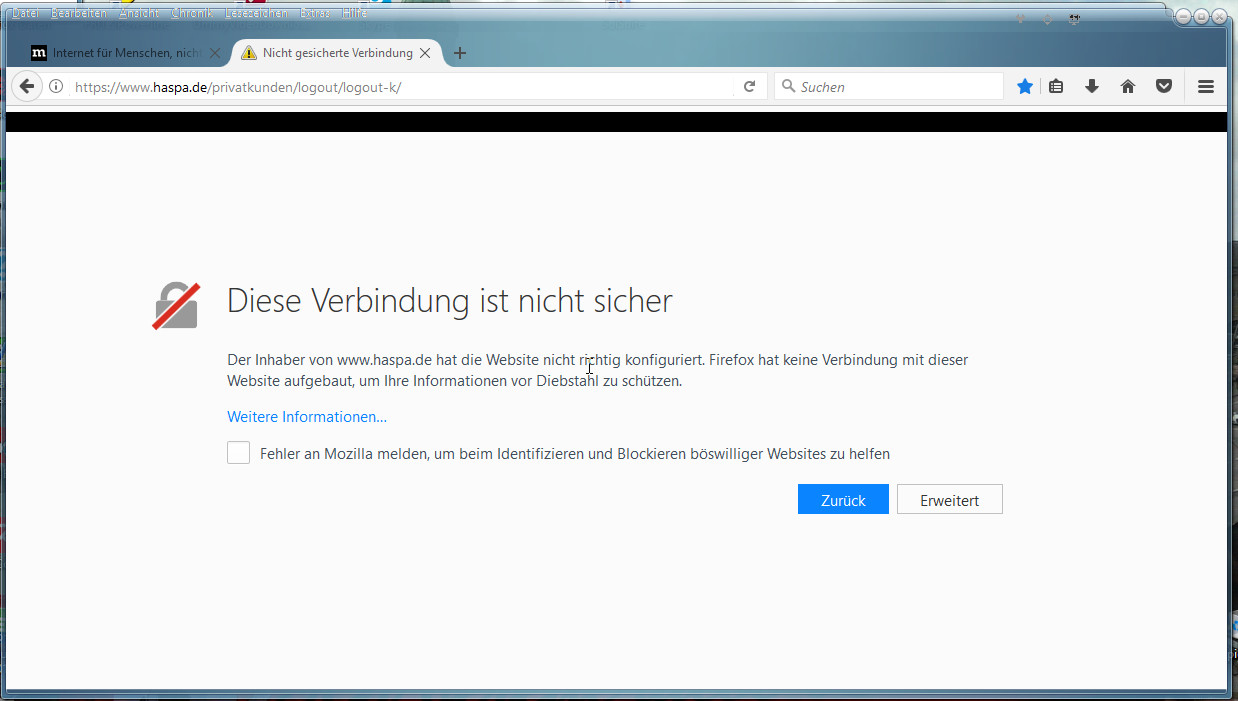Screen dimensions: 1238x701
Task: Reload the current page
Action: click(749, 87)
